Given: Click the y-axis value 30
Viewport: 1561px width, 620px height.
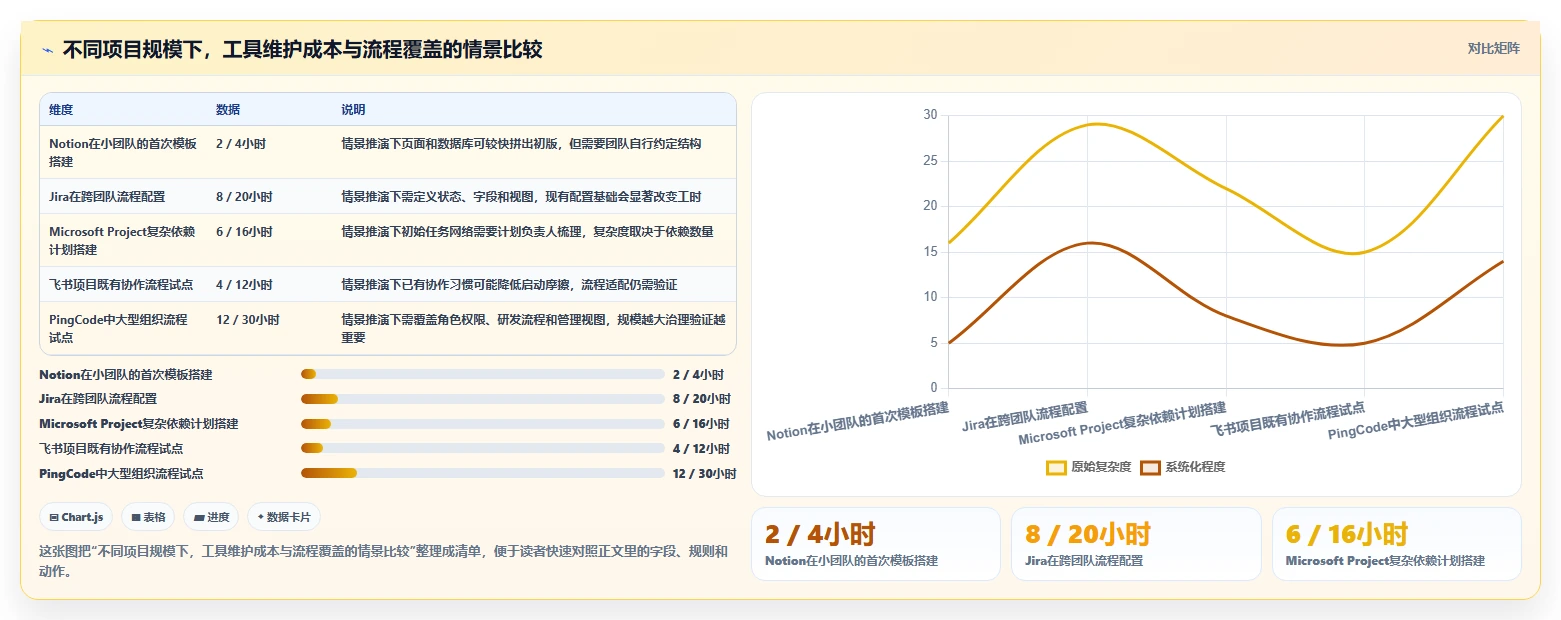Looking at the screenshot, I should pyautogui.click(x=930, y=115).
